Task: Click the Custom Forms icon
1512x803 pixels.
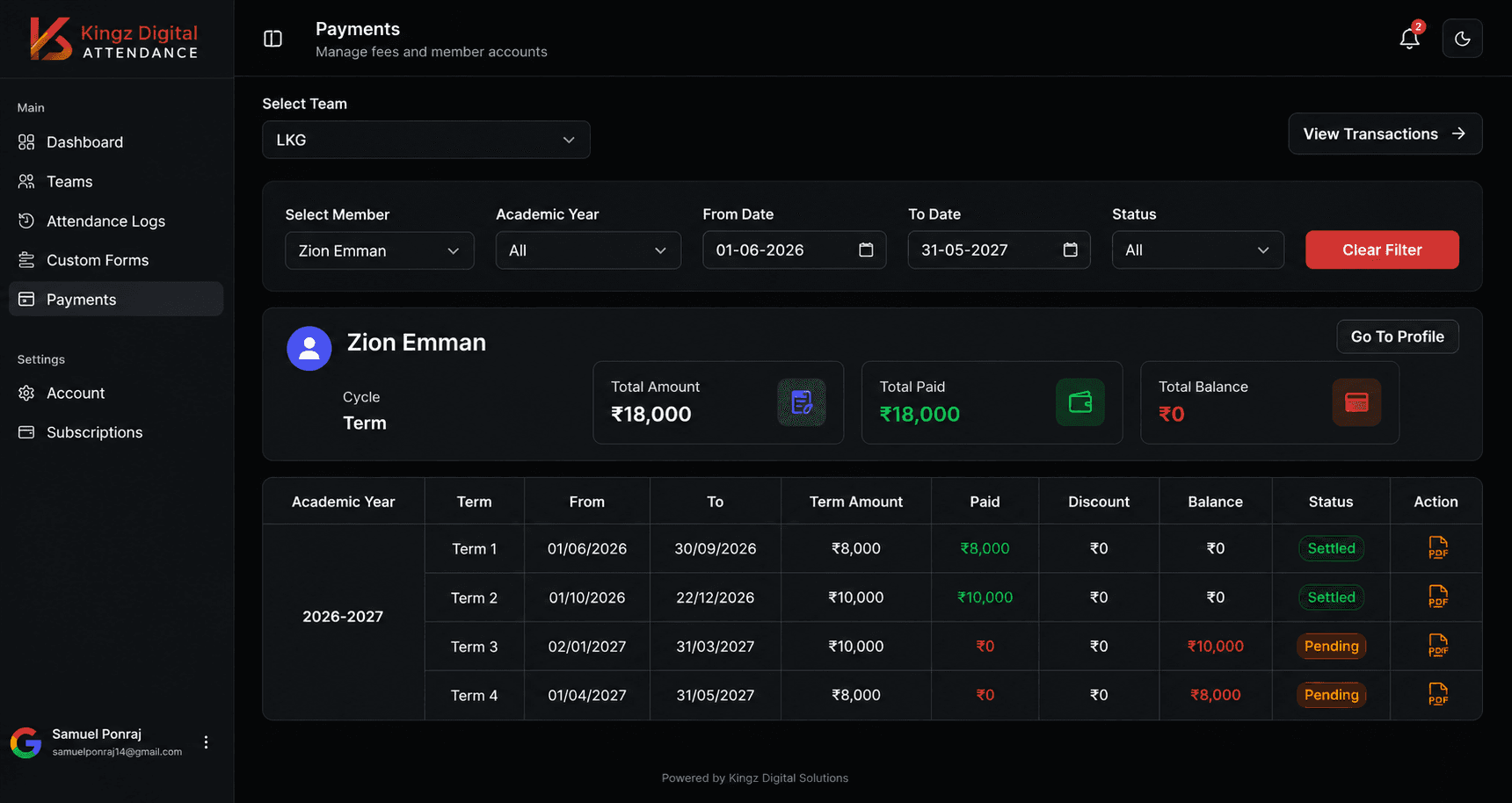Action: (26, 260)
